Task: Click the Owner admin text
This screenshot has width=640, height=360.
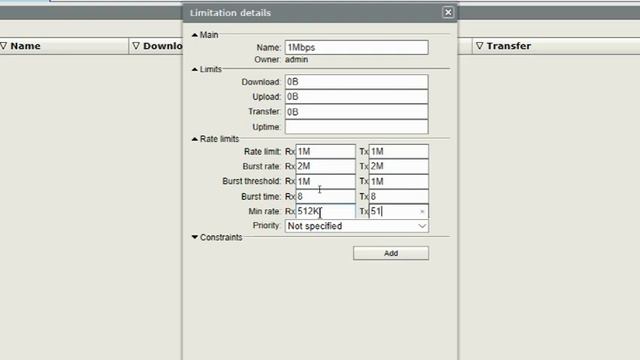Action: (296, 60)
